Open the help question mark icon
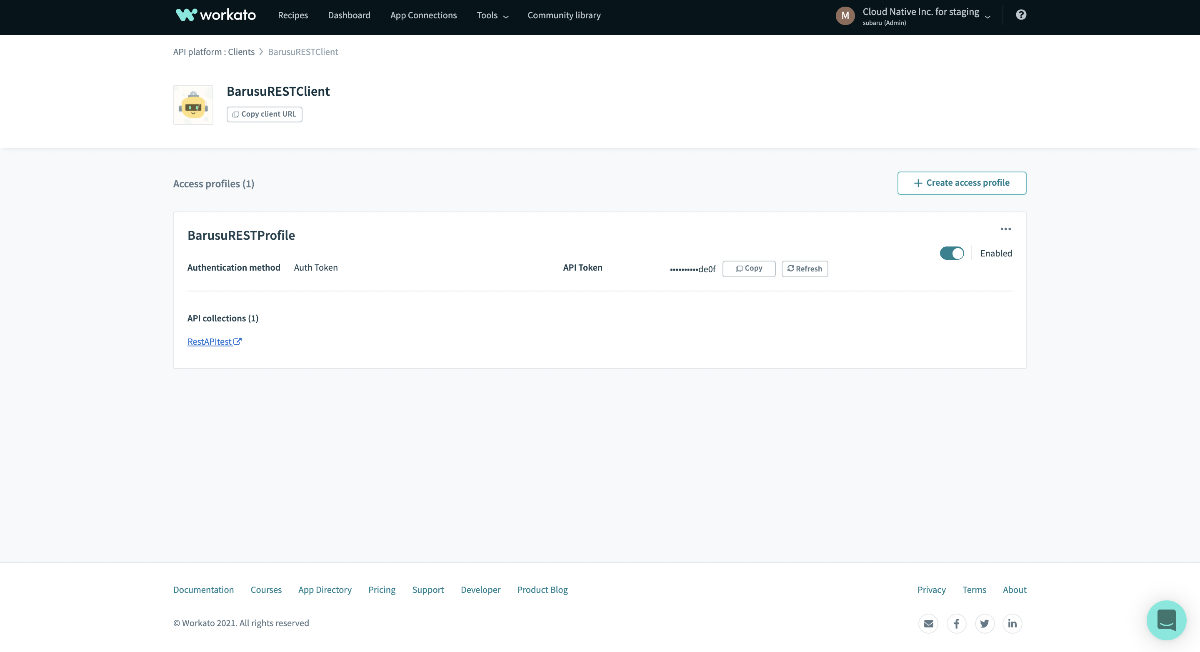This screenshot has width=1200, height=652. [1021, 15]
